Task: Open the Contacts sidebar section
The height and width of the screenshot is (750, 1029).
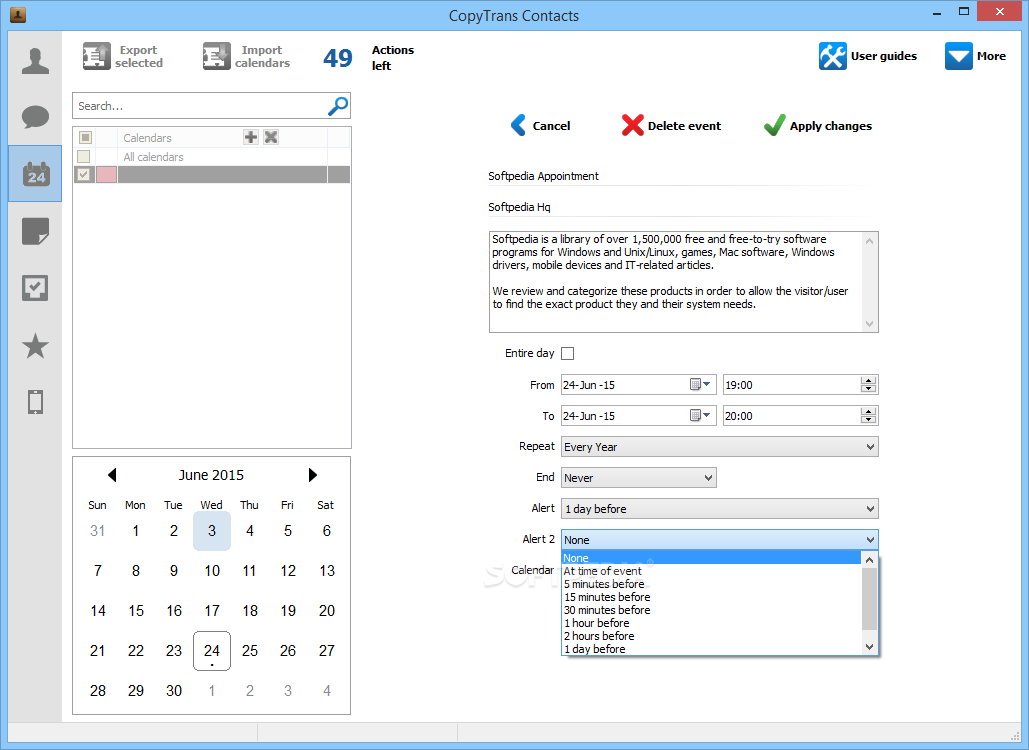Action: [35, 61]
